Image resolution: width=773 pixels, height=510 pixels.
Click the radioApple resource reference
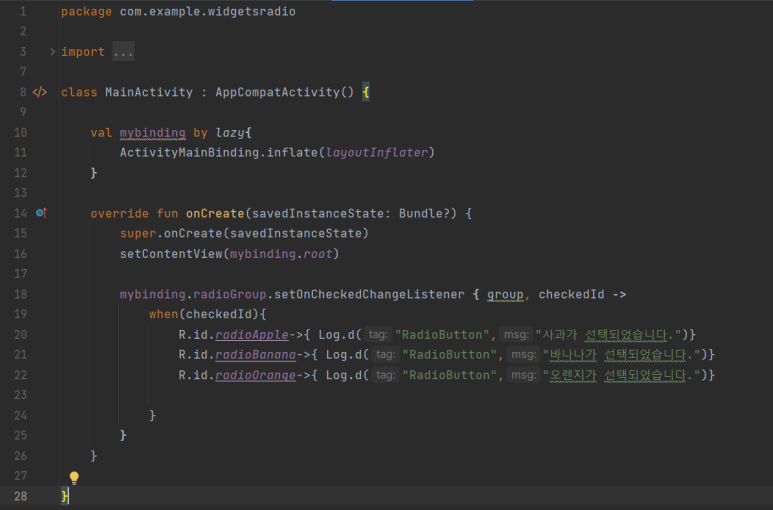252,335
